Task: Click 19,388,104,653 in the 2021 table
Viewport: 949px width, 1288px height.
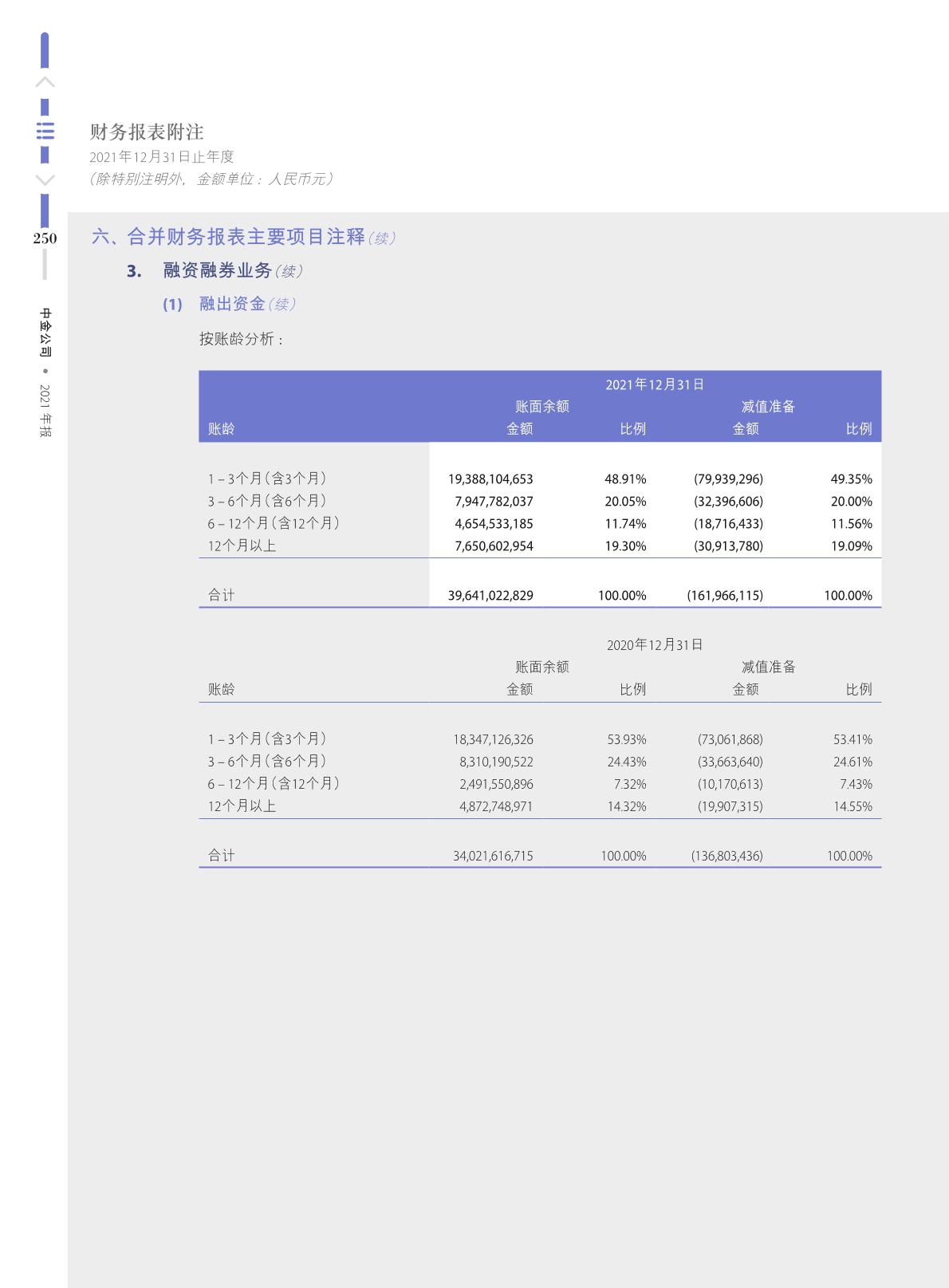Action: tap(490, 479)
